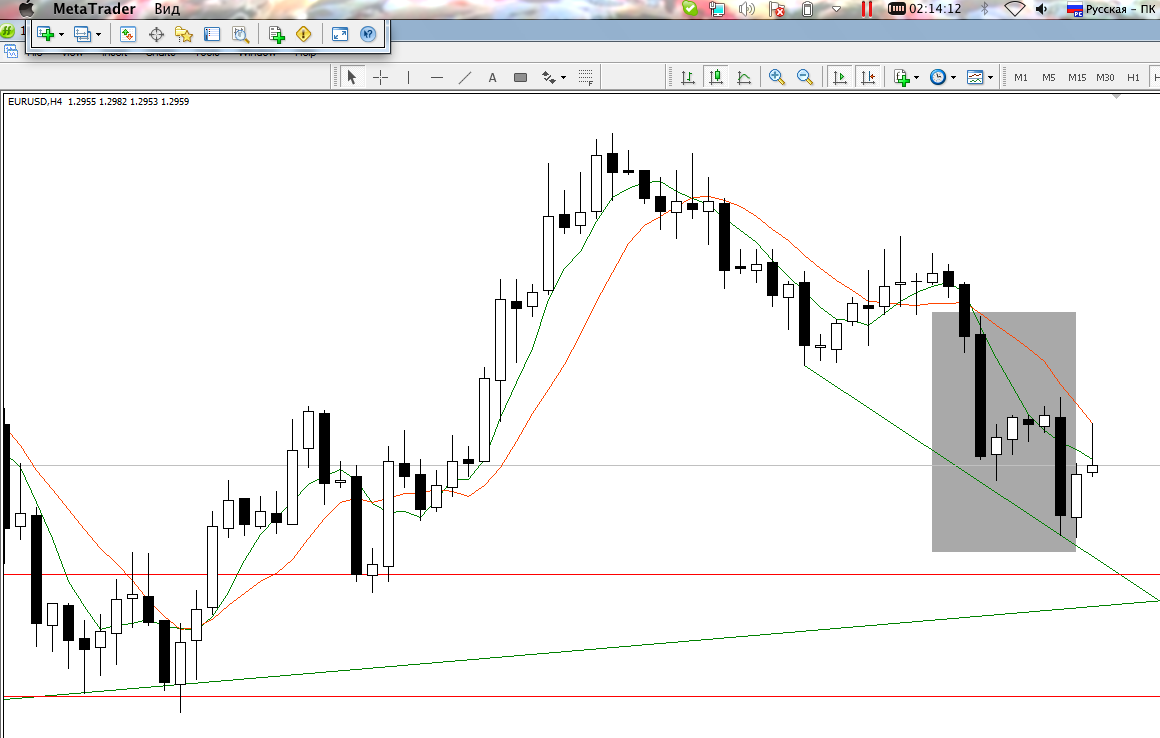Select the trendline tool
The height and width of the screenshot is (738, 1160).
[465, 77]
